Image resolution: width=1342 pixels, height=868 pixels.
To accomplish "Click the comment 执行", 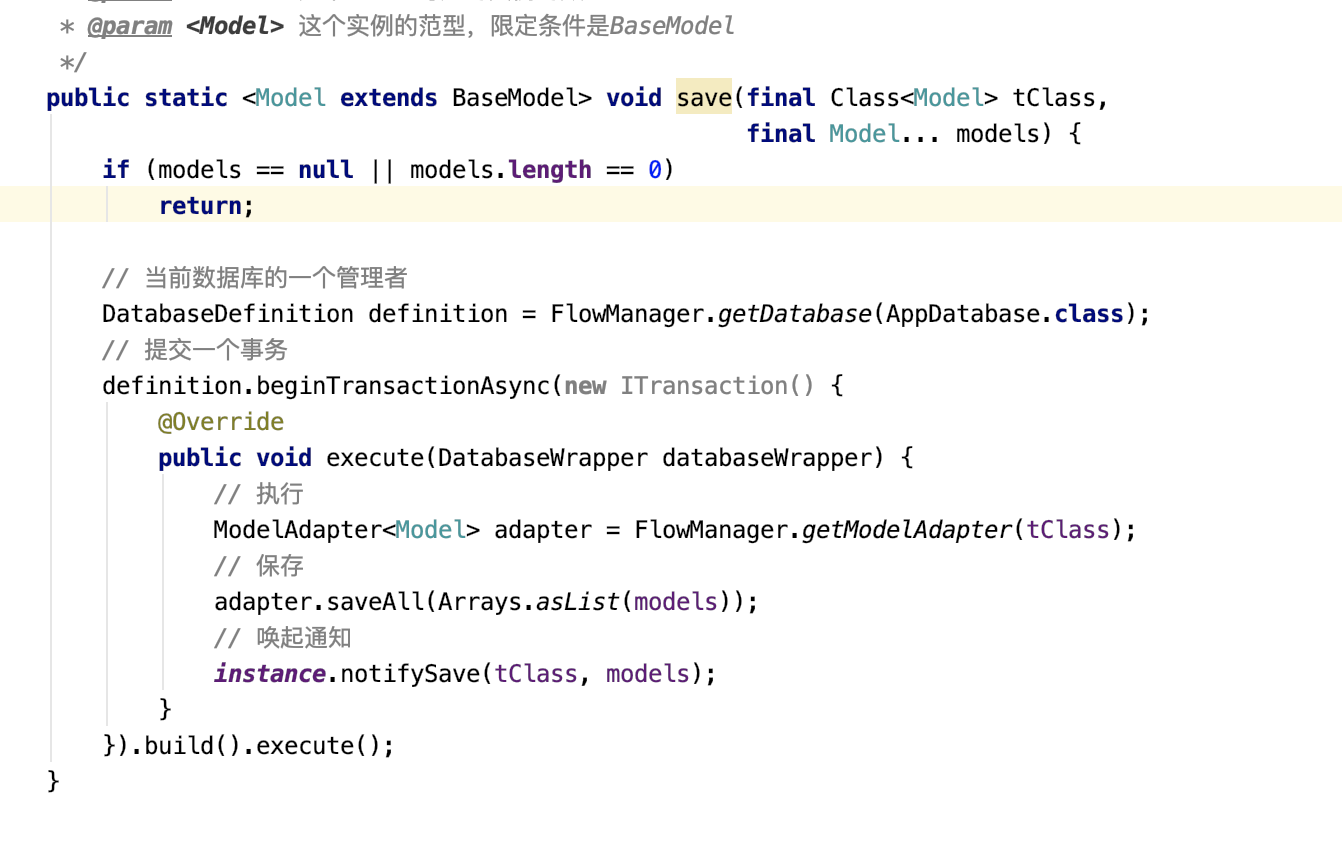I will point(258,494).
